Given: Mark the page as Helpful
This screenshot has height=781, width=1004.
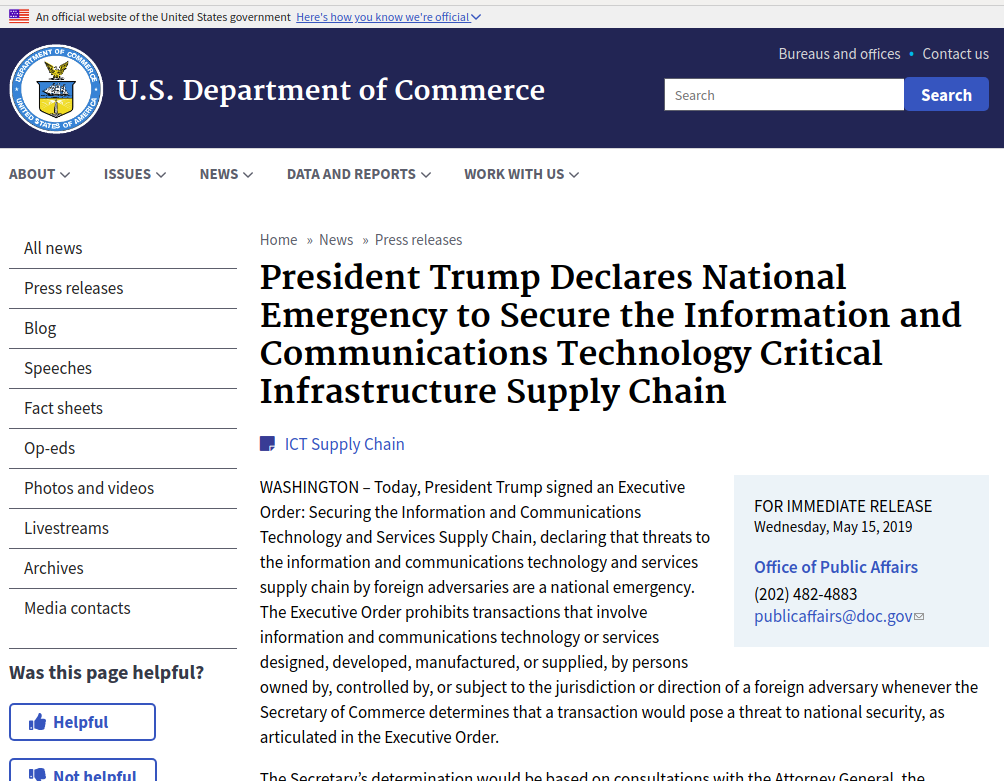Looking at the screenshot, I should coord(82,722).
